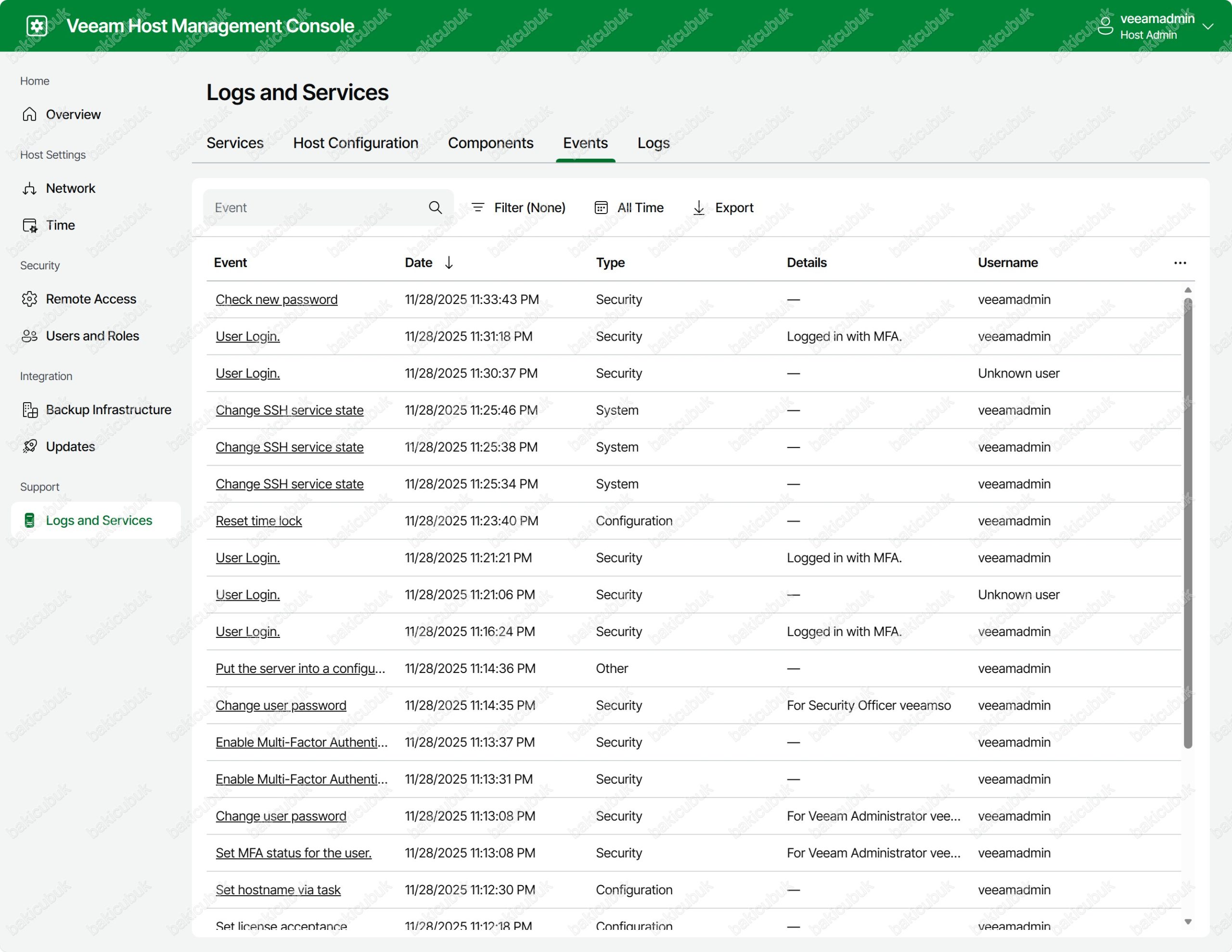Image resolution: width=1232 pixels, height=952 pixels.
Task: Switch to the Logs tab
Action: click(653, 143)
